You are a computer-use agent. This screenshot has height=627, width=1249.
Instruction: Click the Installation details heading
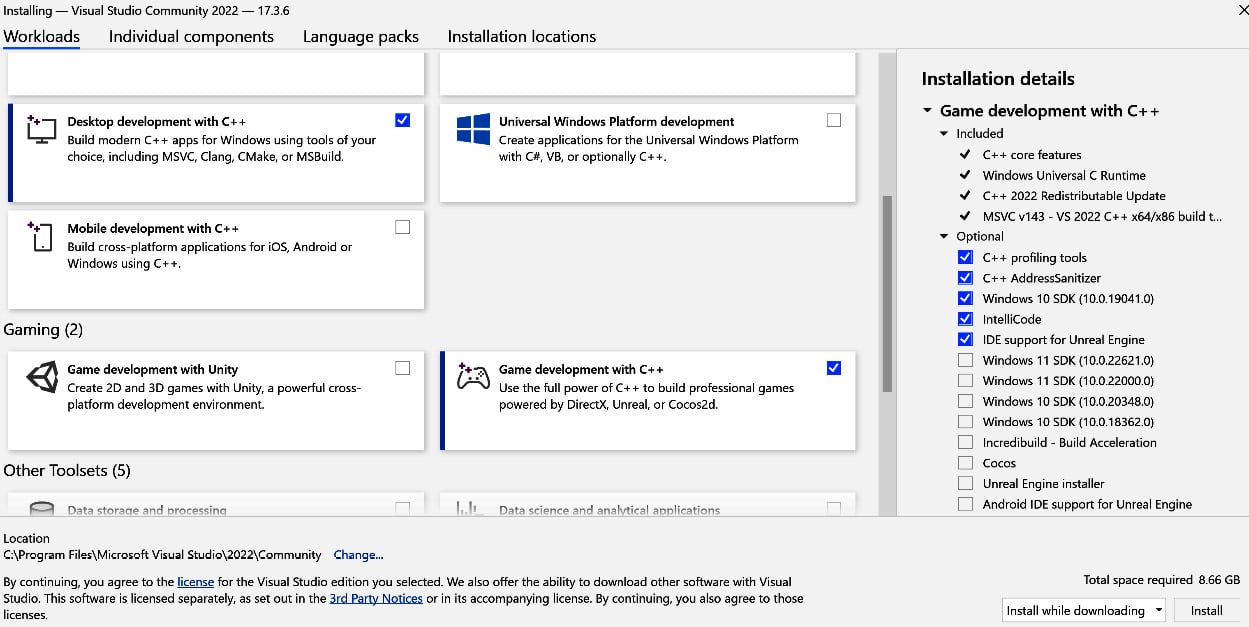(998, 79)
